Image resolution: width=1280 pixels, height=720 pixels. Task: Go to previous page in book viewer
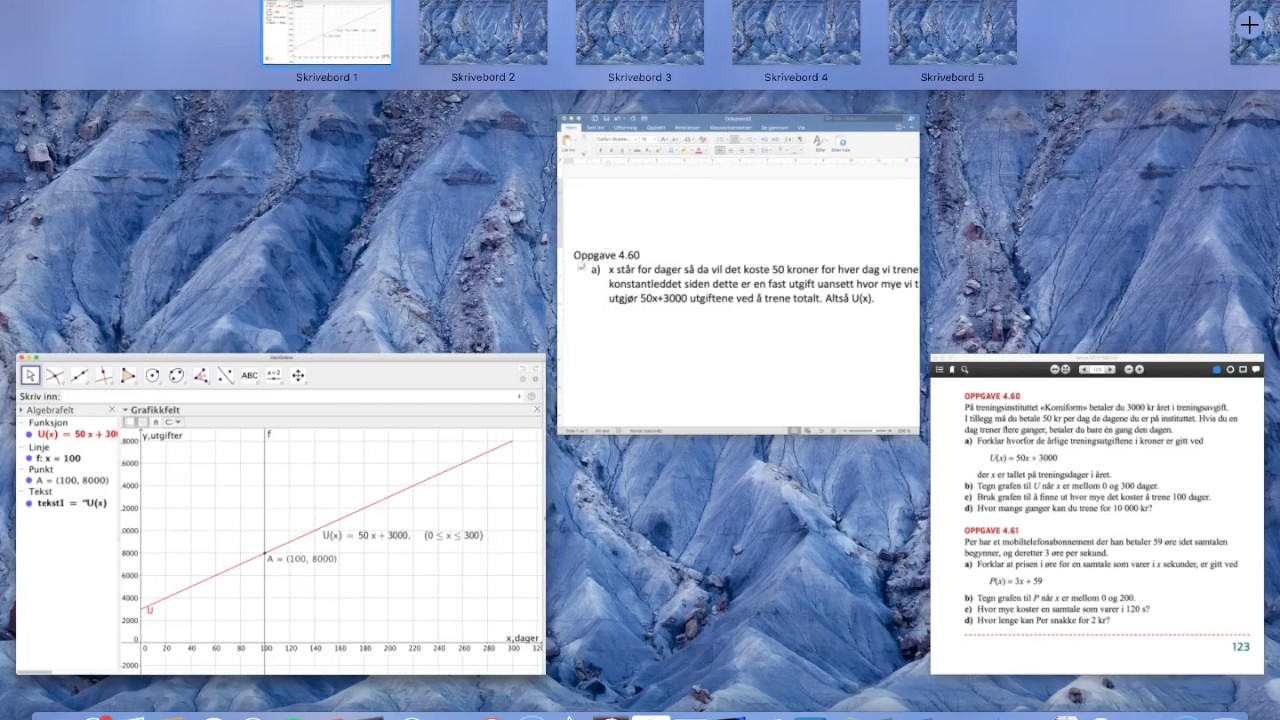pos(1083,369)
